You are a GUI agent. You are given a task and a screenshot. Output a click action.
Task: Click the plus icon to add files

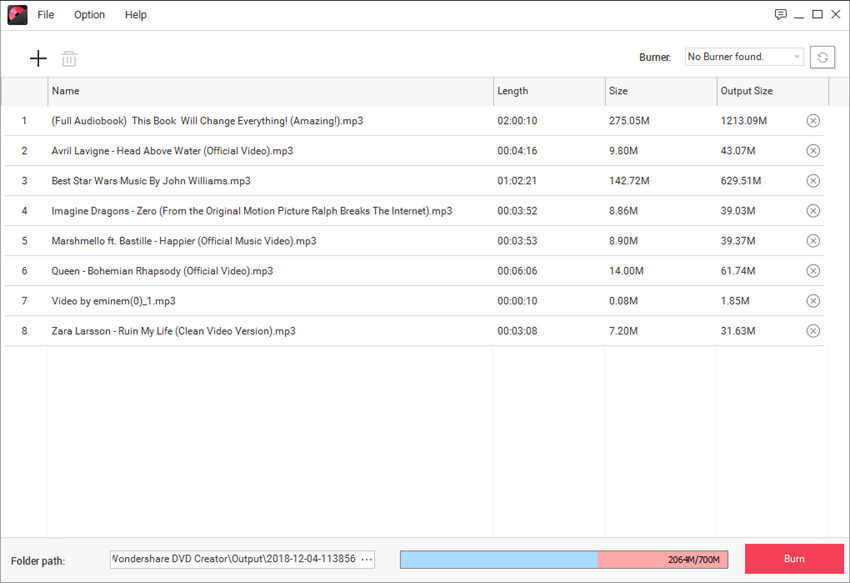[38, 58]
